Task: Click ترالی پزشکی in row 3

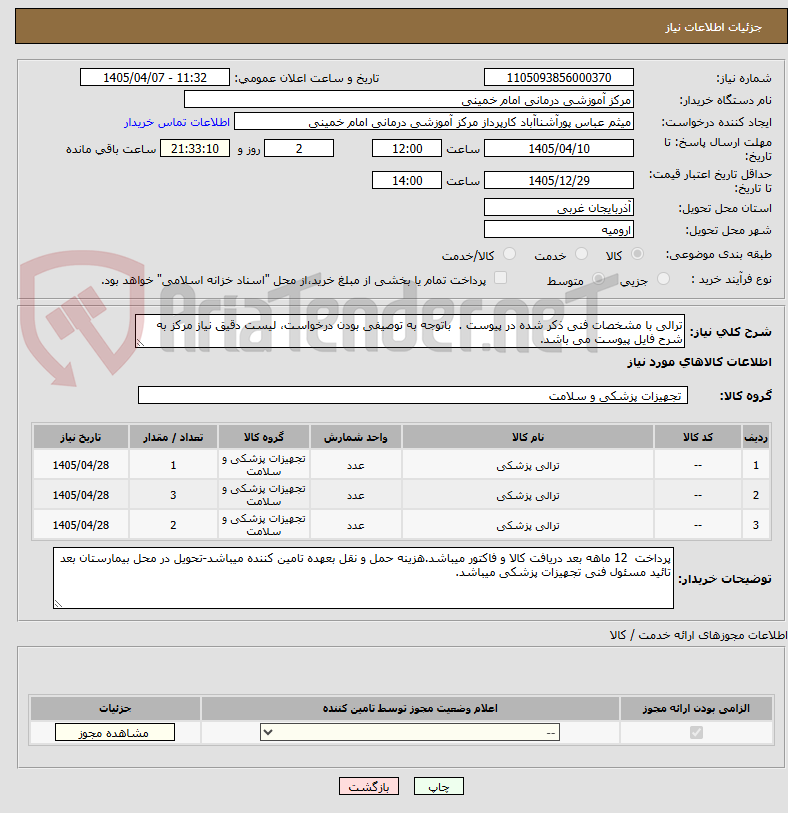Action: coord(528,525)
